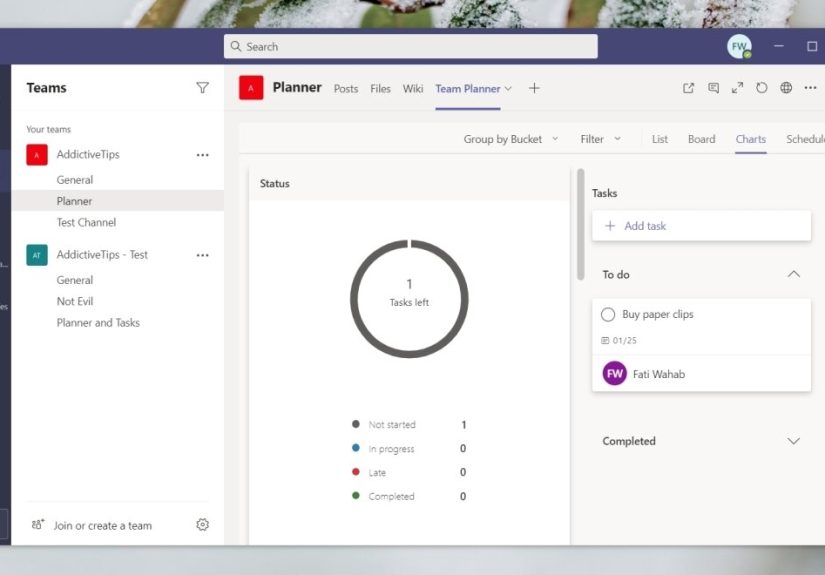Open the Test Channel
The height and width of the screenshot is (575, 825).
(86, 222)
